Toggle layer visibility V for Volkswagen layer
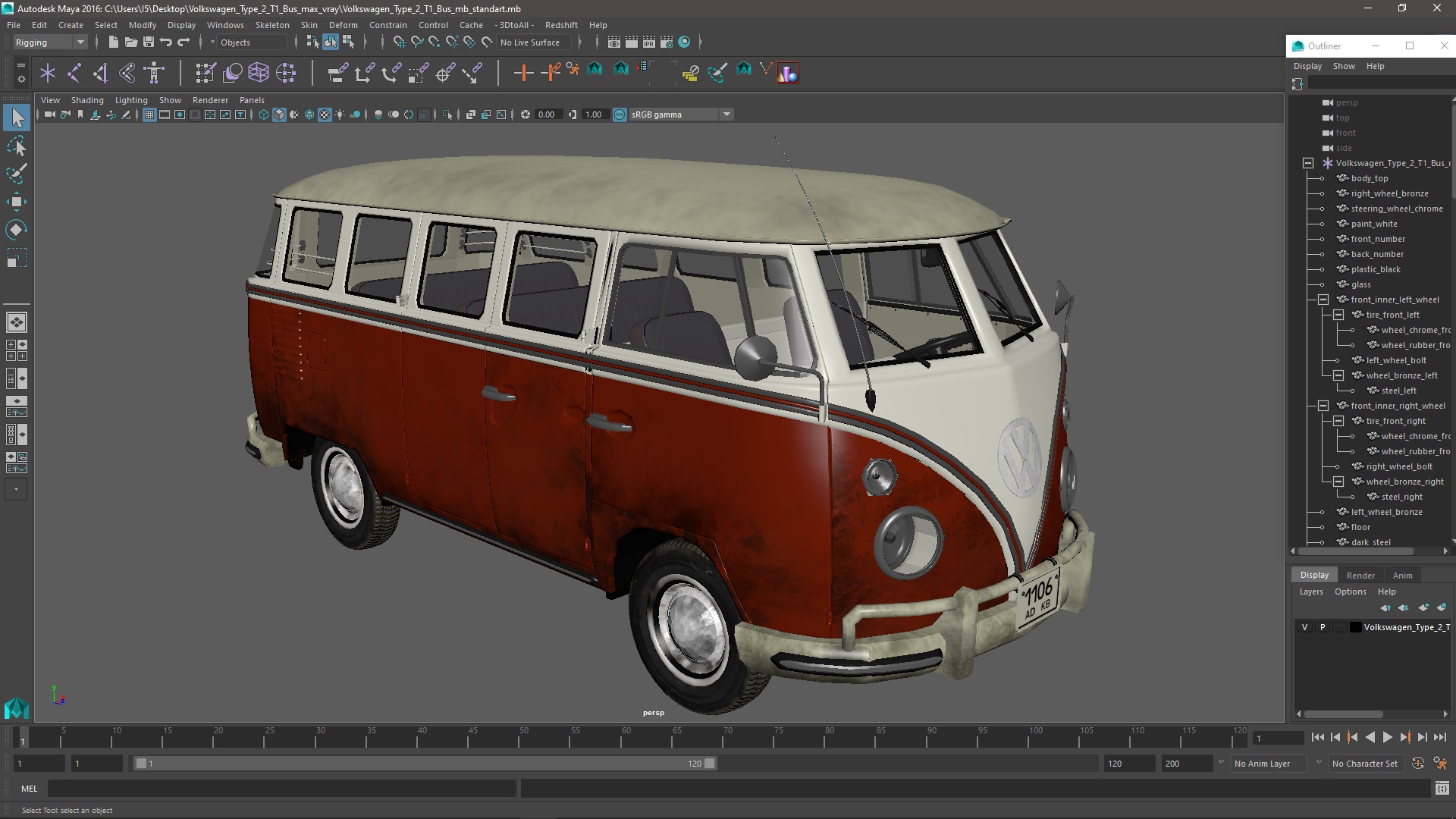Image resolution: width=1456 pixels, height=819 pixels. [1304, 627]
